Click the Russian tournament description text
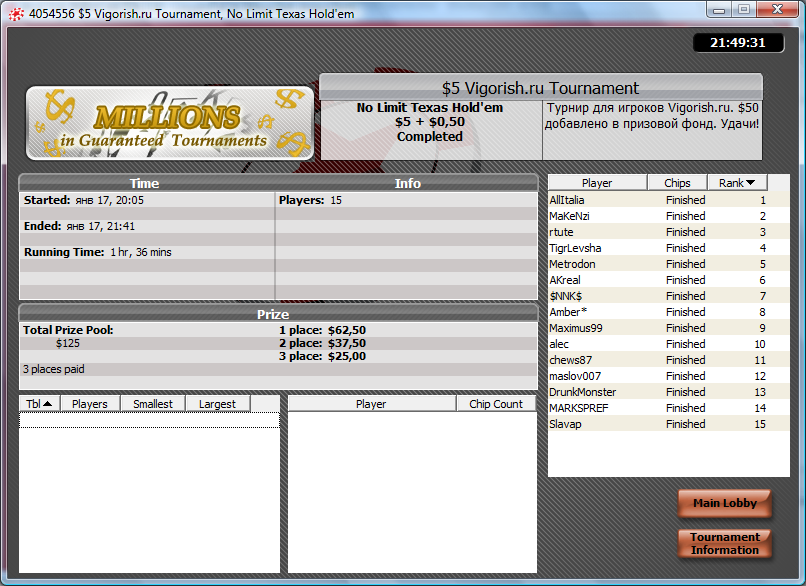The height and width of the screenshot is (586, 806). (x=652, y=116)
